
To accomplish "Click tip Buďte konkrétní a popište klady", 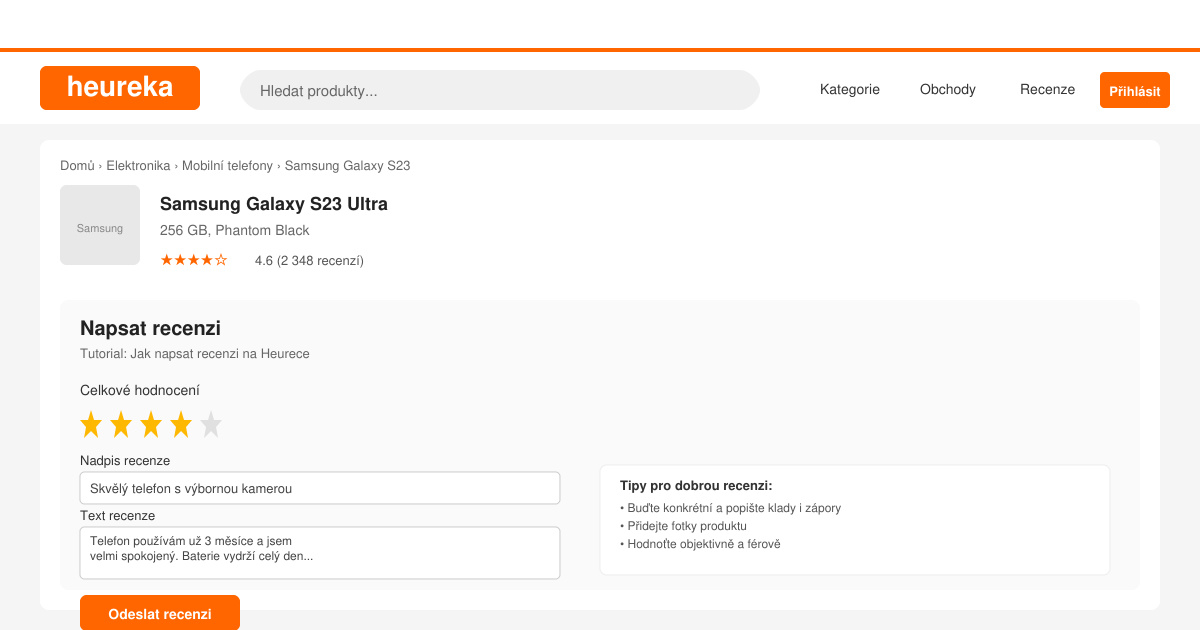I will tap(731, 508).
